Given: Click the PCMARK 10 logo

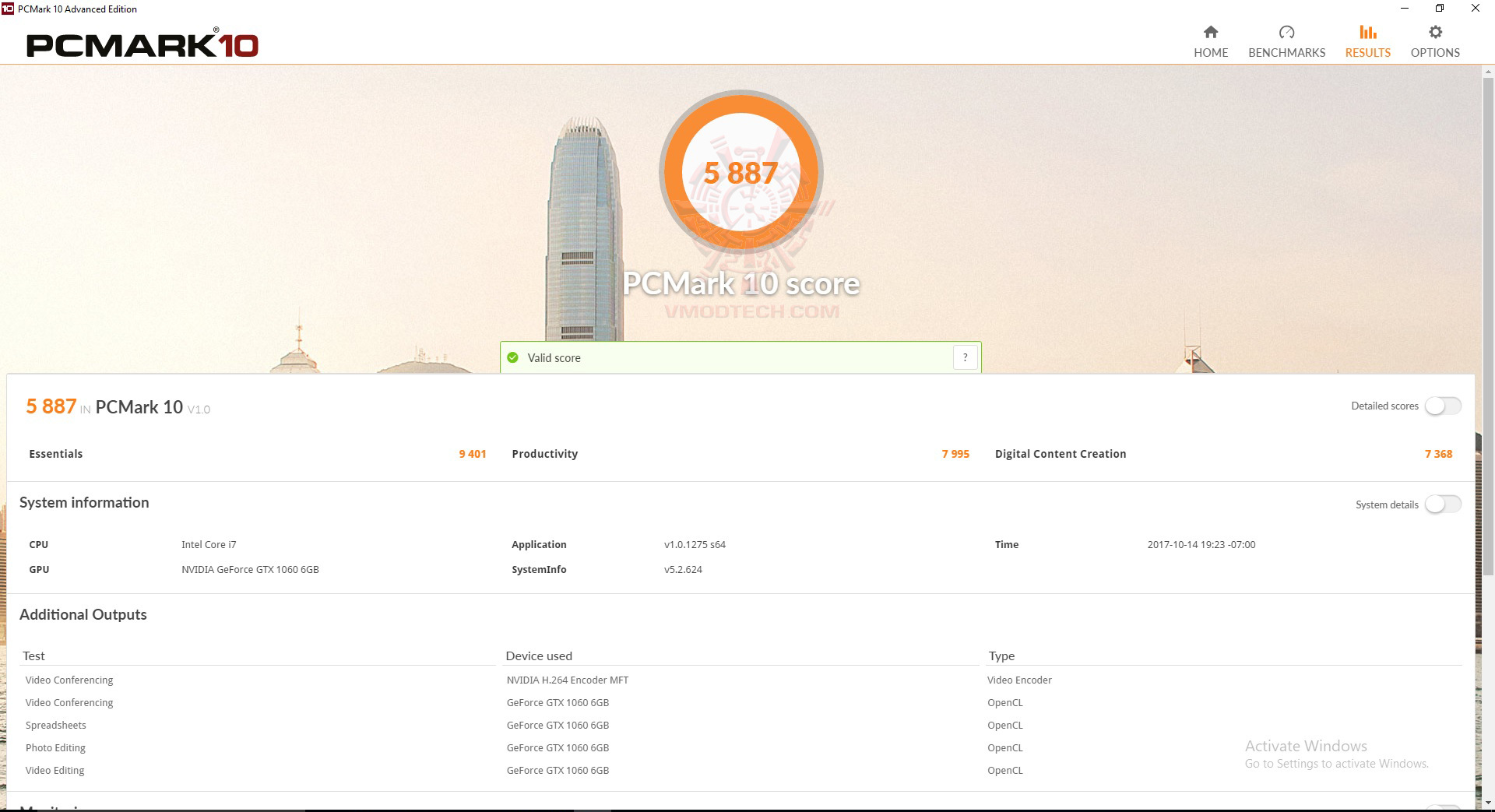Looking at the screenshot, I should coord(142,44).
